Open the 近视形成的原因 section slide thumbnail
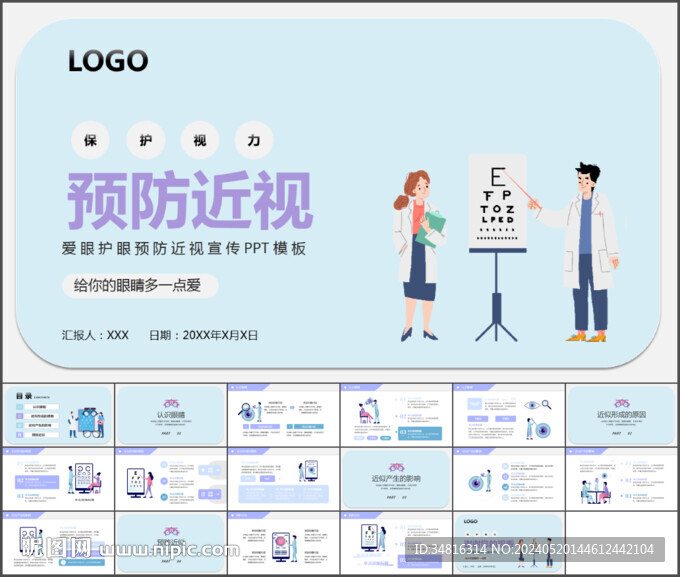The image size is (680, 577). [621, 415]
